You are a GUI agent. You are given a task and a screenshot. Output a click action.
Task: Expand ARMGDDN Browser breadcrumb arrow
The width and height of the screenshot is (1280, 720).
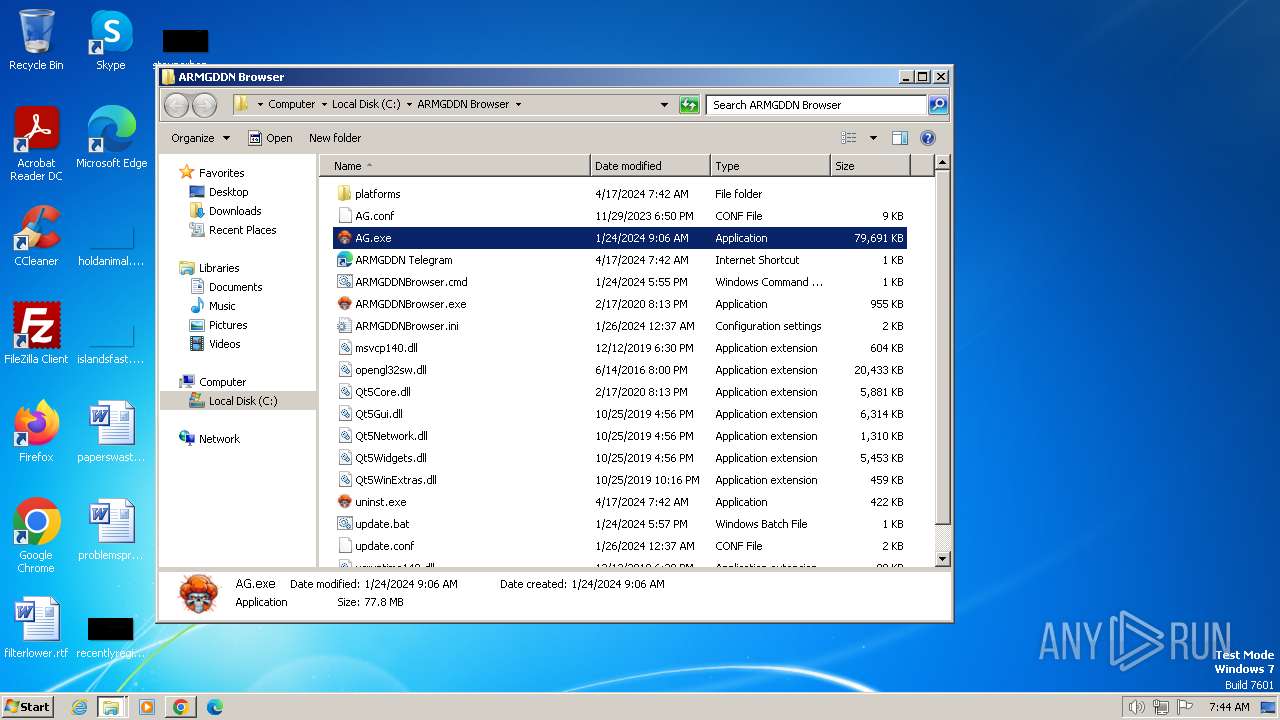[x=518, y=104]
